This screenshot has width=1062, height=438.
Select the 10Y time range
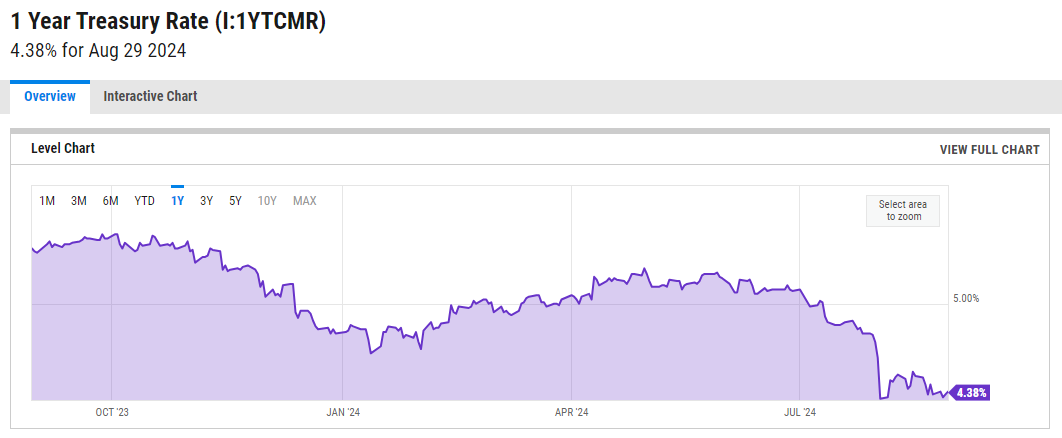(268, 200)
